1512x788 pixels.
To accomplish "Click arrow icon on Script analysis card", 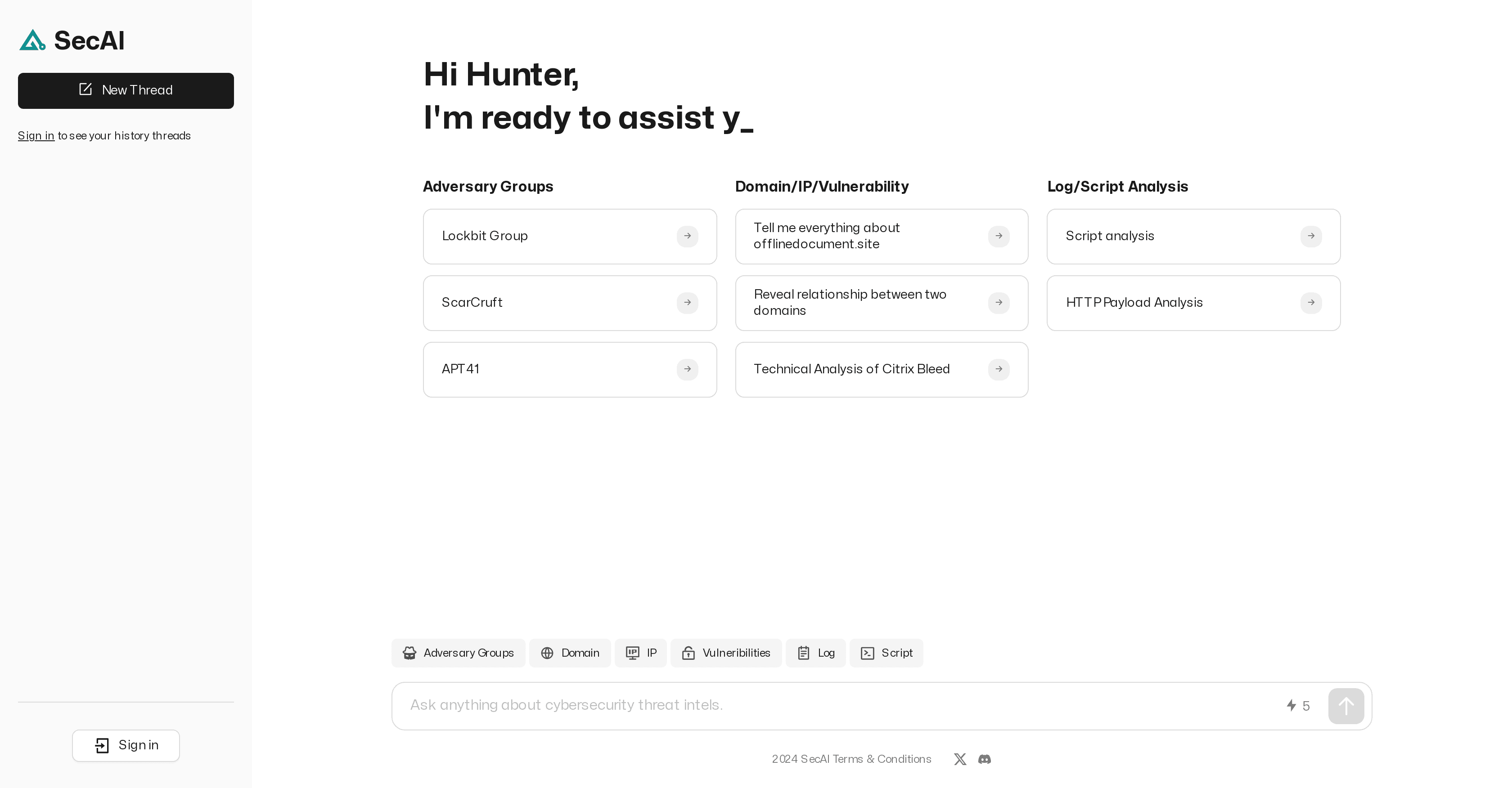I will click(1311, 237).
